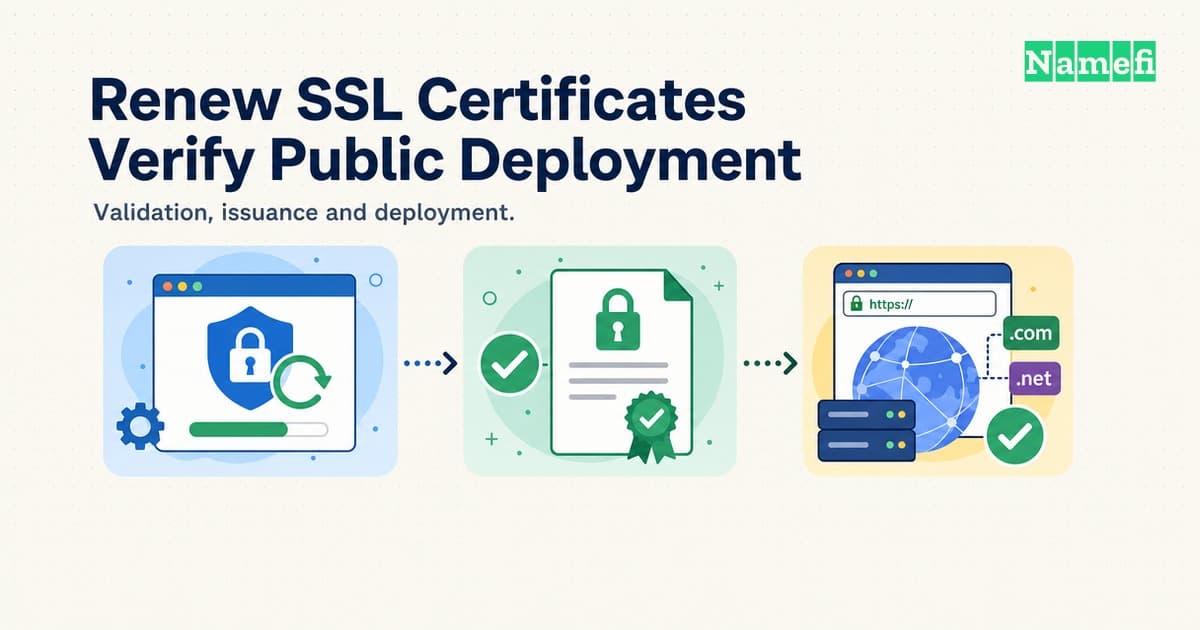Click the Namefi logo
This screenshot has width=1200, height=630.
1090,62
